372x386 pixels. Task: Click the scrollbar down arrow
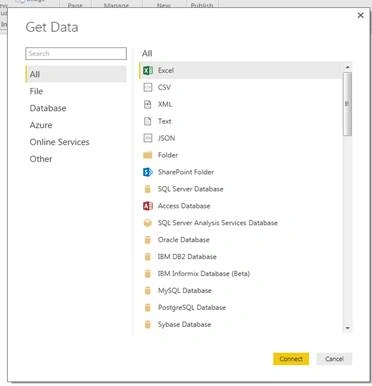(x=348, y=328)
